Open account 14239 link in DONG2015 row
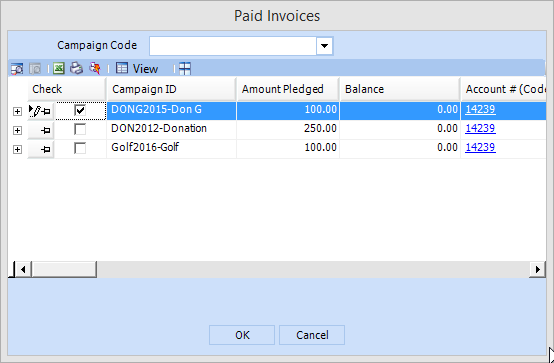This screenshot has height=363, width=554. (481, 110)
